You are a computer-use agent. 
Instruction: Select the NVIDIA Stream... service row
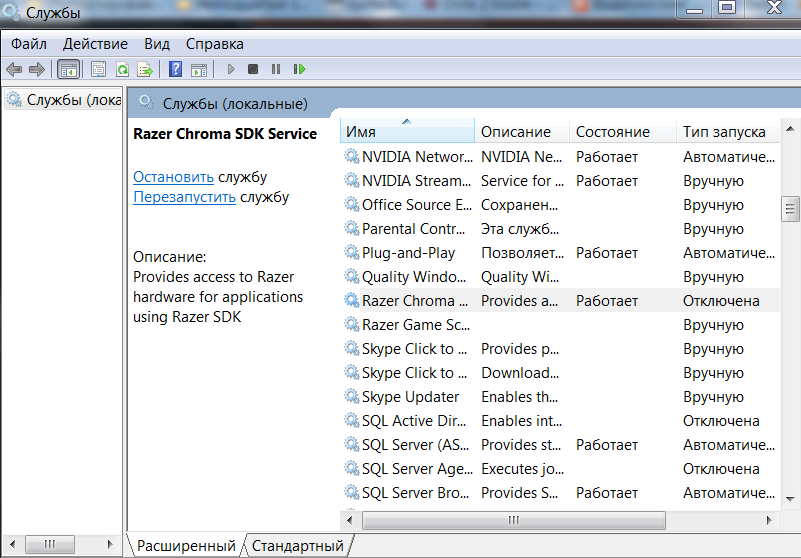tap(560, 180)
